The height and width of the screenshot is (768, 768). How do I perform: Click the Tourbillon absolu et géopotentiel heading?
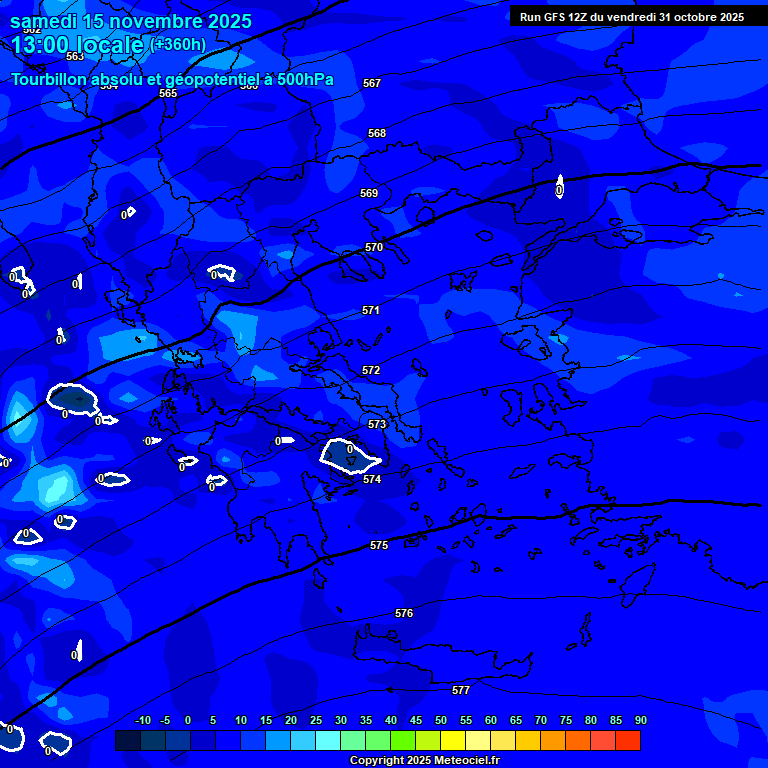[x=172, y=80]
